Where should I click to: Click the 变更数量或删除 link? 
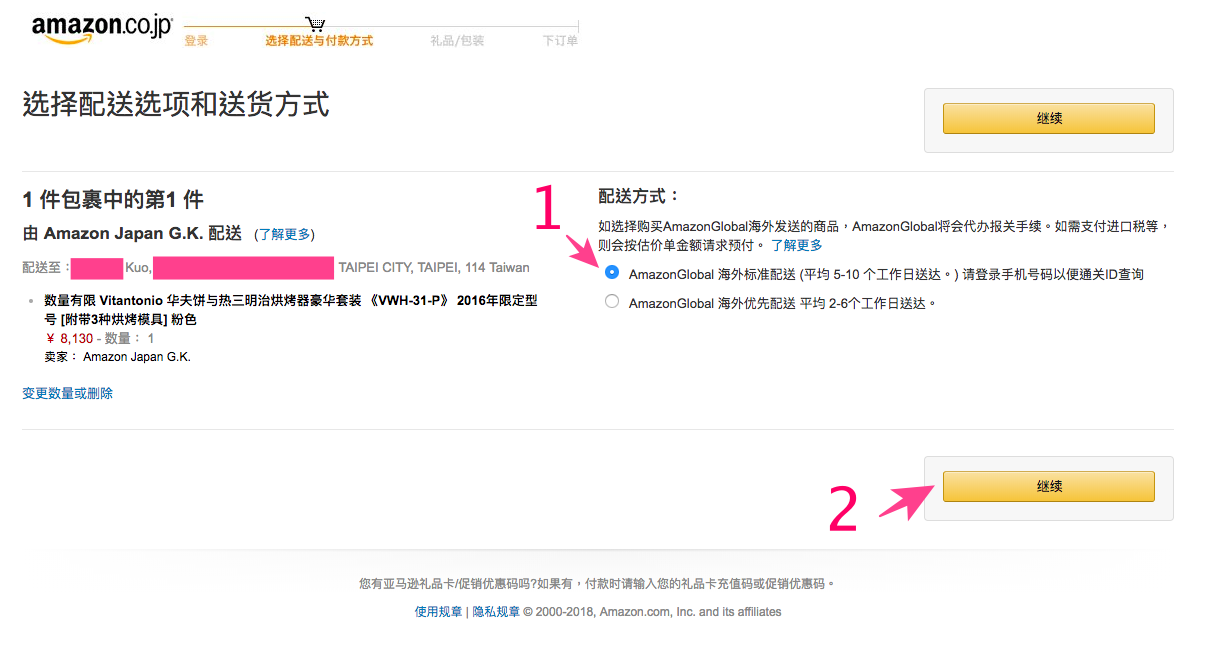click(68, 393)
